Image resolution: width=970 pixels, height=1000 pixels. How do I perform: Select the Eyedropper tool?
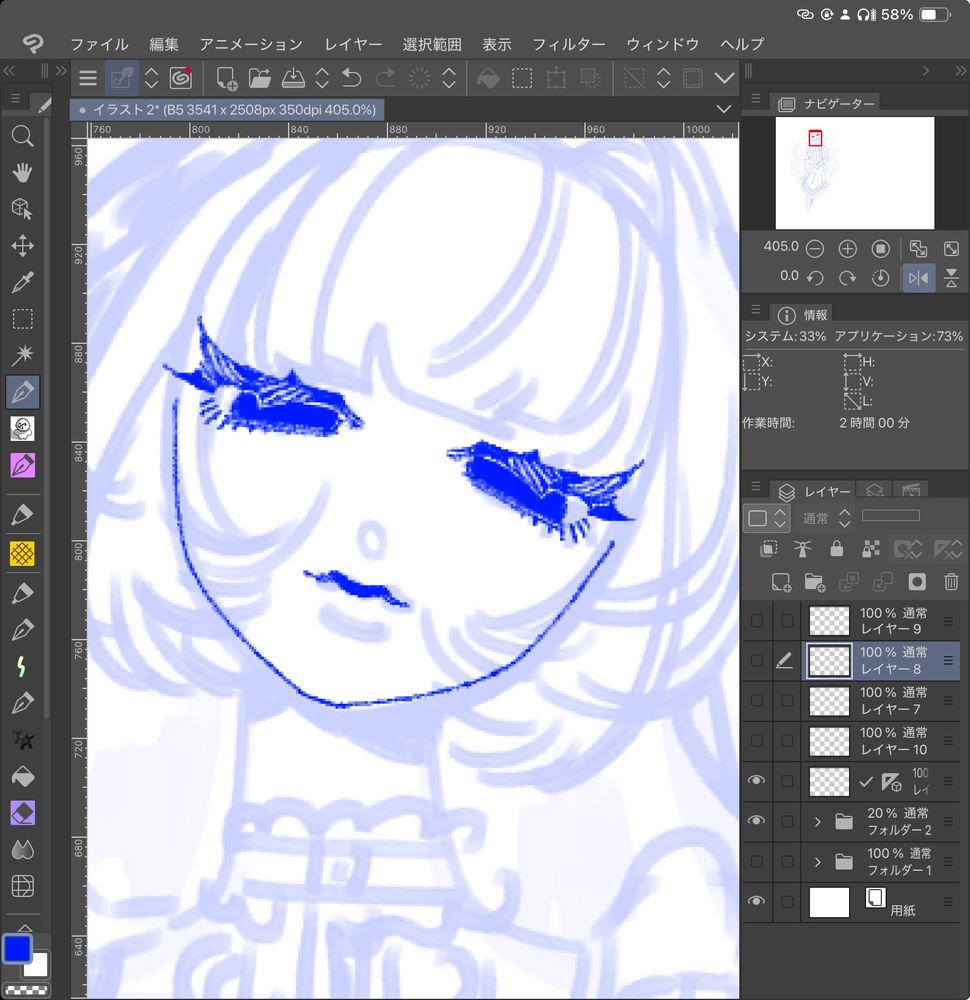coord(22,282)
